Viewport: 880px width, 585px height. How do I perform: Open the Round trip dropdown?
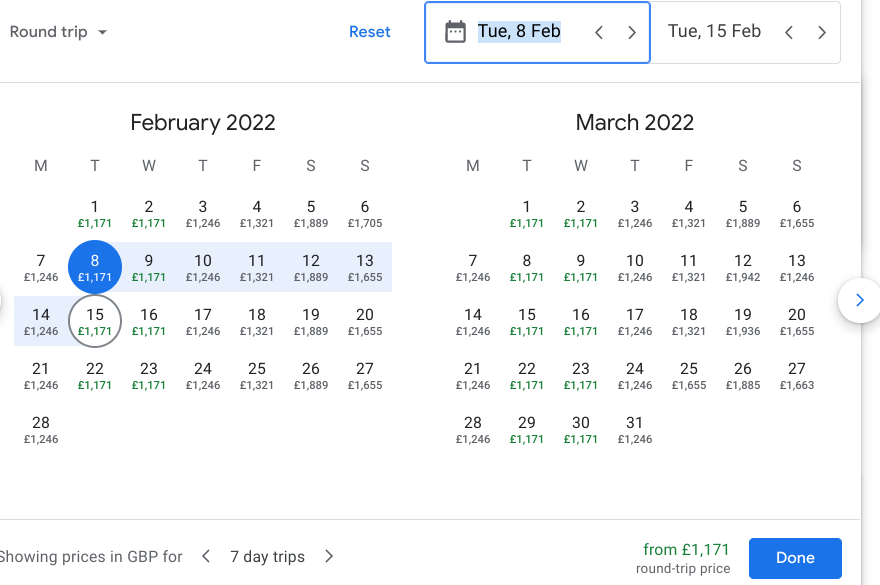pyautogui.click(x=58, y=32)
